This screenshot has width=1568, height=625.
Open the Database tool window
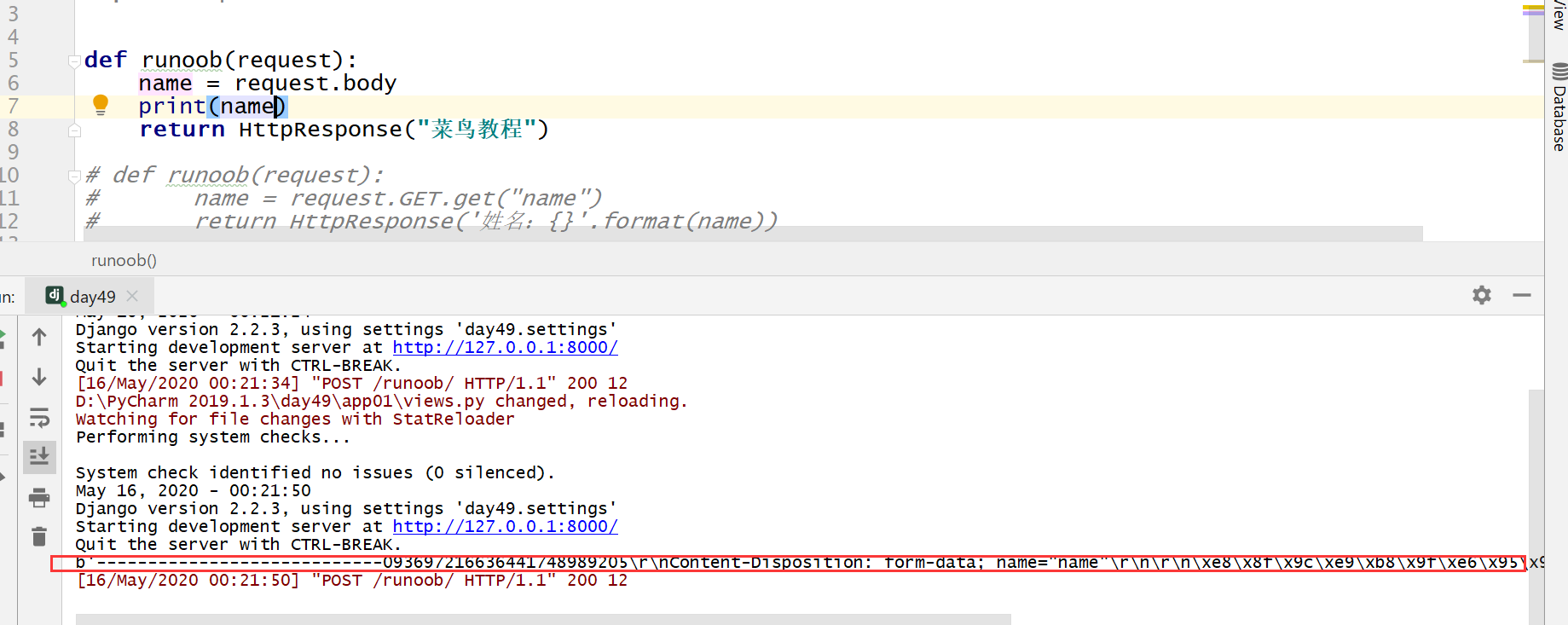coord(1559,108)
